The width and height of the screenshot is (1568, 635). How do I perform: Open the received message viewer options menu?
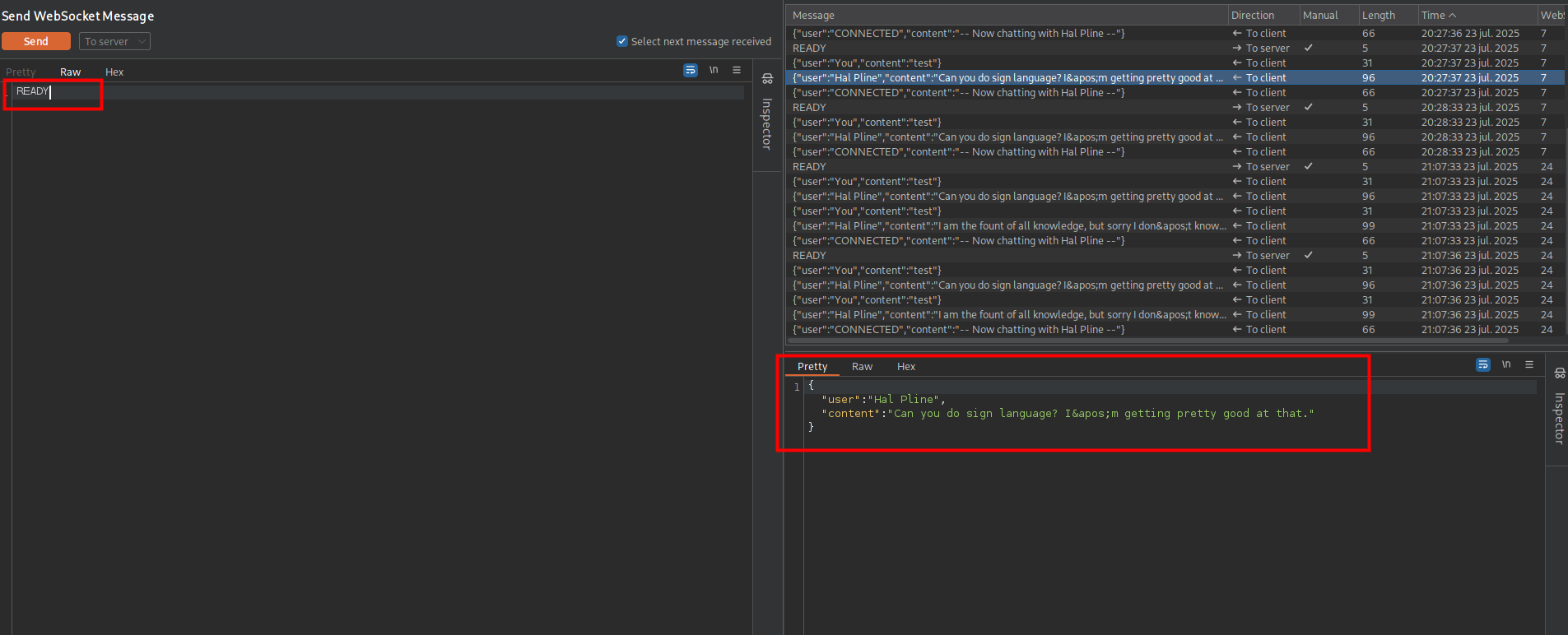pyautogui.click(x=1529, y=364)
